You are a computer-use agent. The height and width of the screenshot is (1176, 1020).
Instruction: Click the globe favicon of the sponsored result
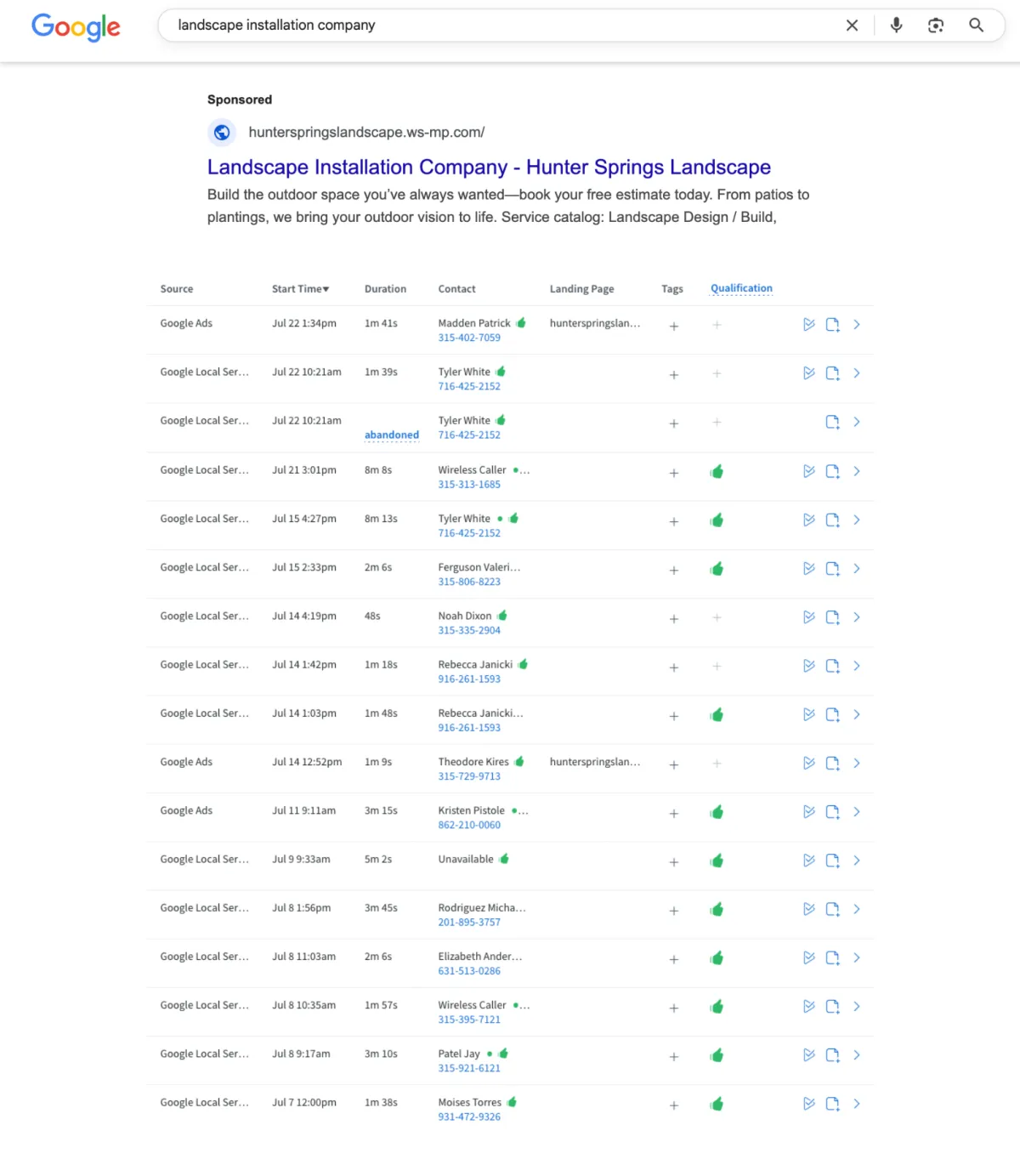222,133
